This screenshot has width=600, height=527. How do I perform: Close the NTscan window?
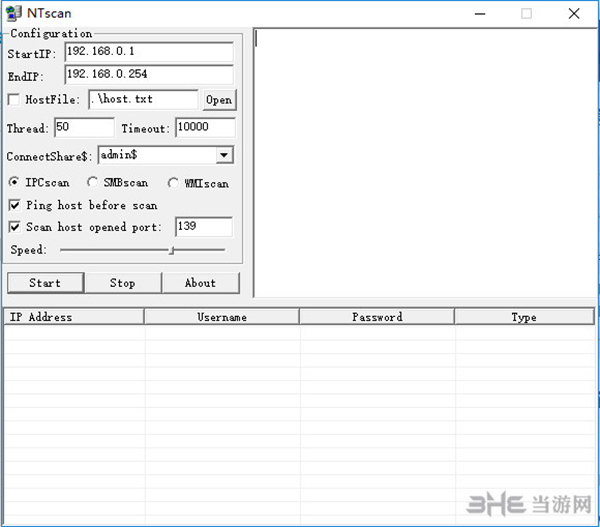574,14
